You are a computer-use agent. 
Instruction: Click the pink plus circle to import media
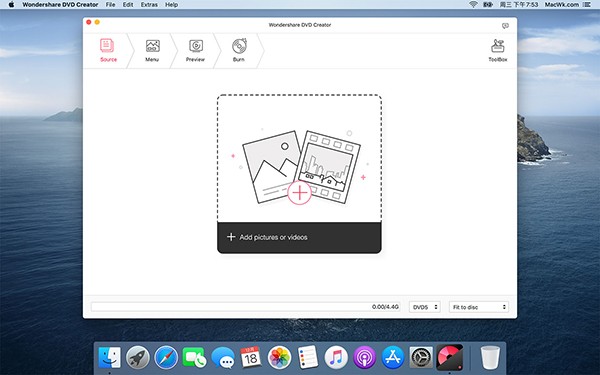click(x=300, y=193)
